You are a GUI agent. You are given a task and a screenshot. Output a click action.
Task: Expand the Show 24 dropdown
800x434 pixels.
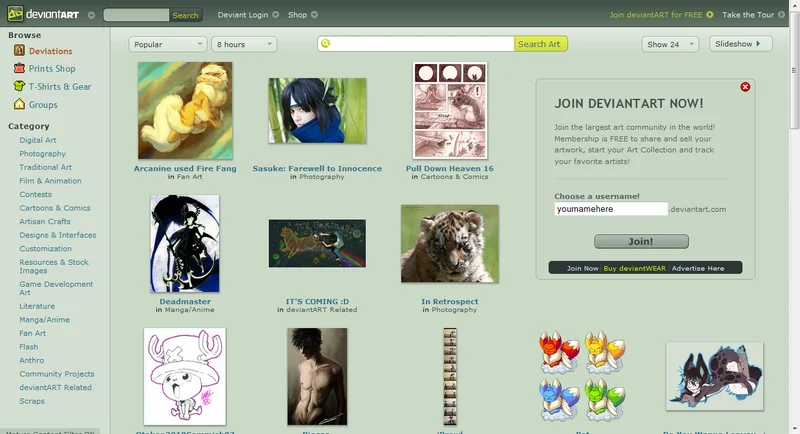(x=670, y=44)
